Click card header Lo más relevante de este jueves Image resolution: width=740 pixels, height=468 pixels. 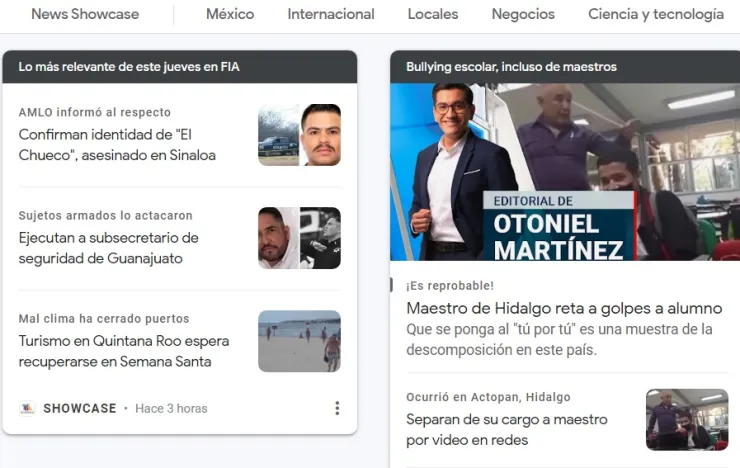tap(129, 67)
